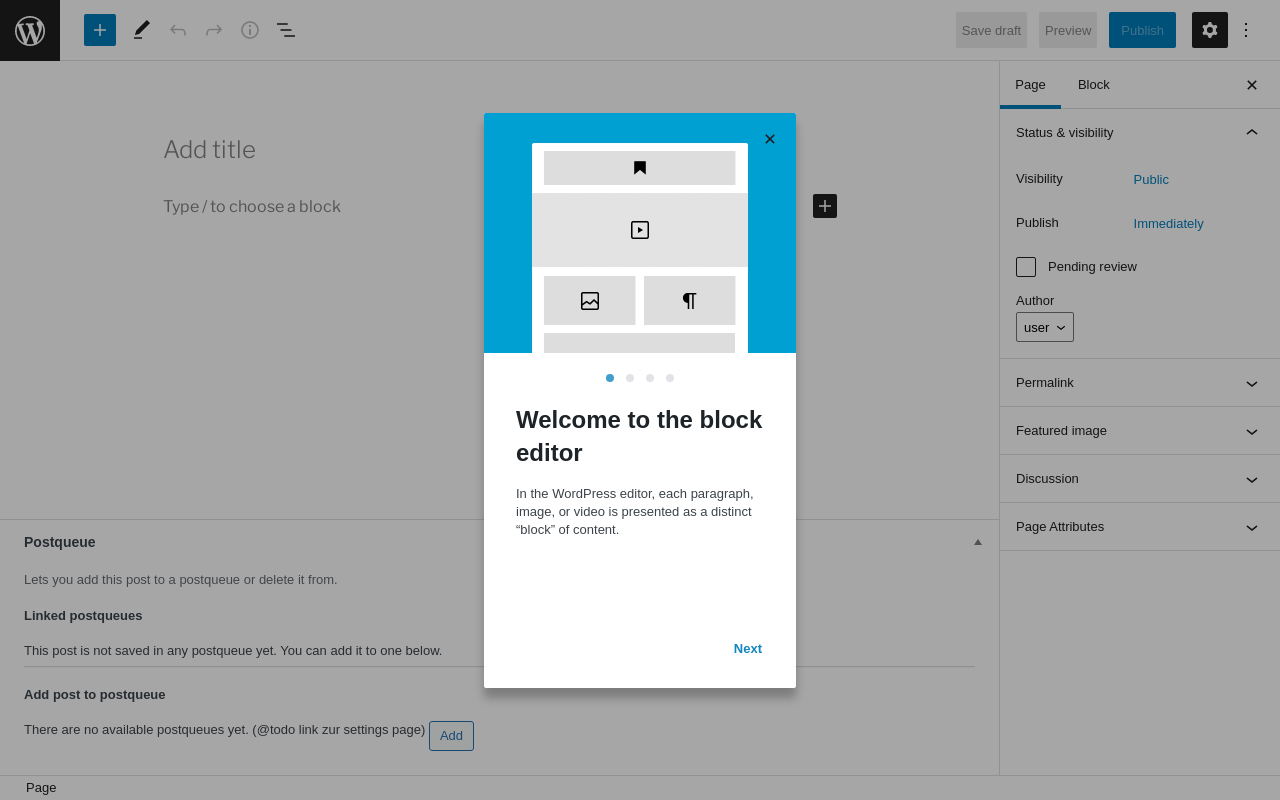Viewport: 1280px width, 800px height.
Task: Open the list view outline icon
Action: point(286,30)
